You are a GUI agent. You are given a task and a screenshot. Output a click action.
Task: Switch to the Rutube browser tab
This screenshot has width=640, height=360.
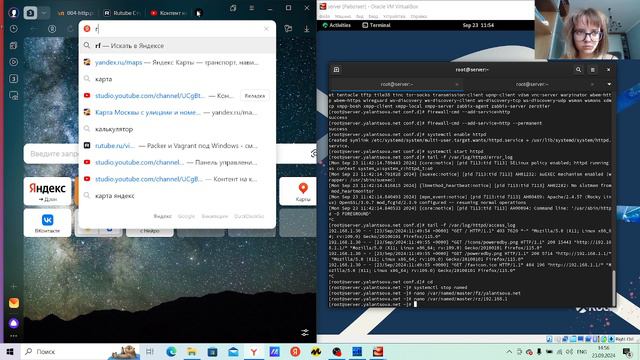point(122,13)
